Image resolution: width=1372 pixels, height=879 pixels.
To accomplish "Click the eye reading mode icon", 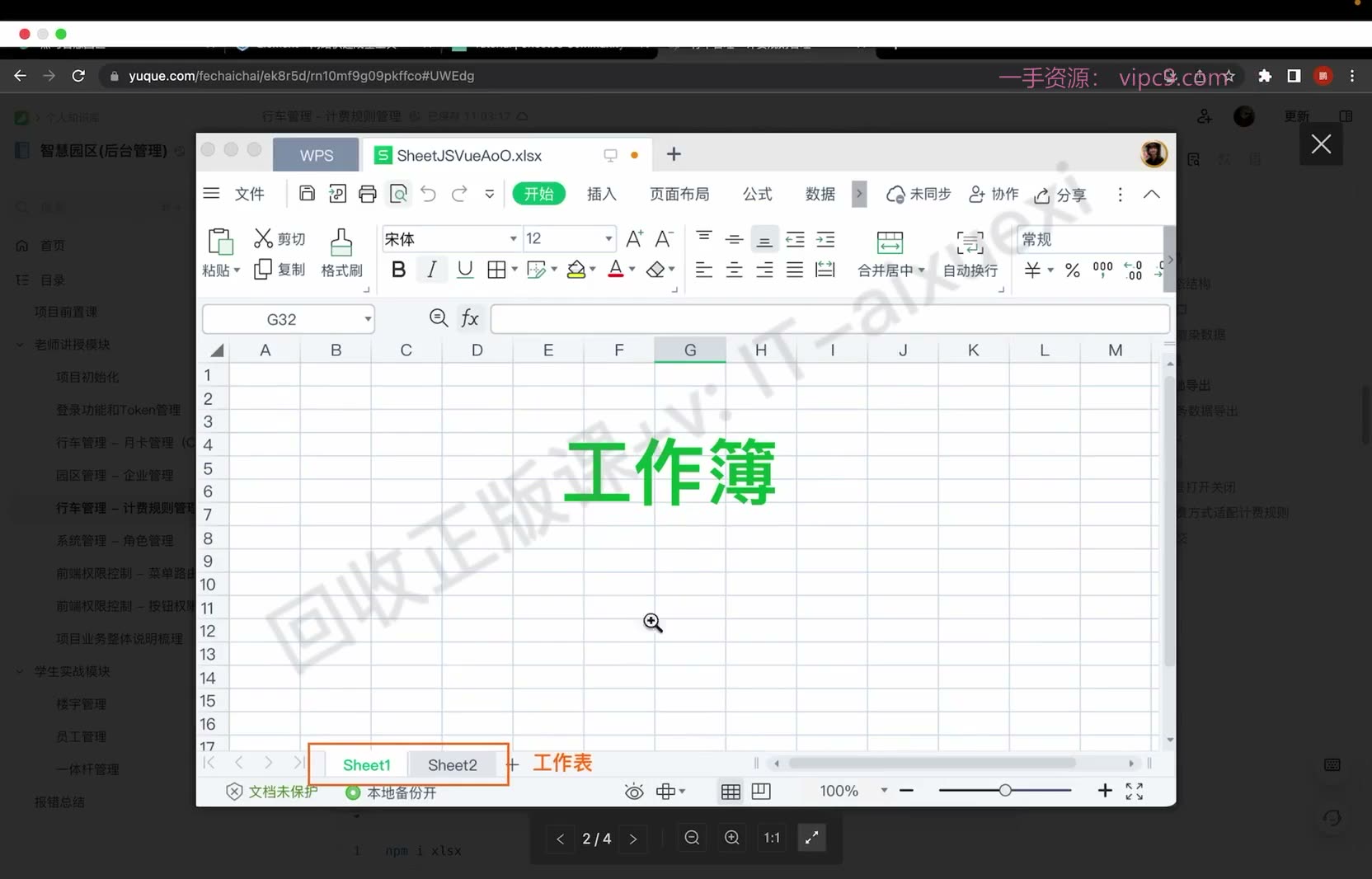I will pos(634,792).
